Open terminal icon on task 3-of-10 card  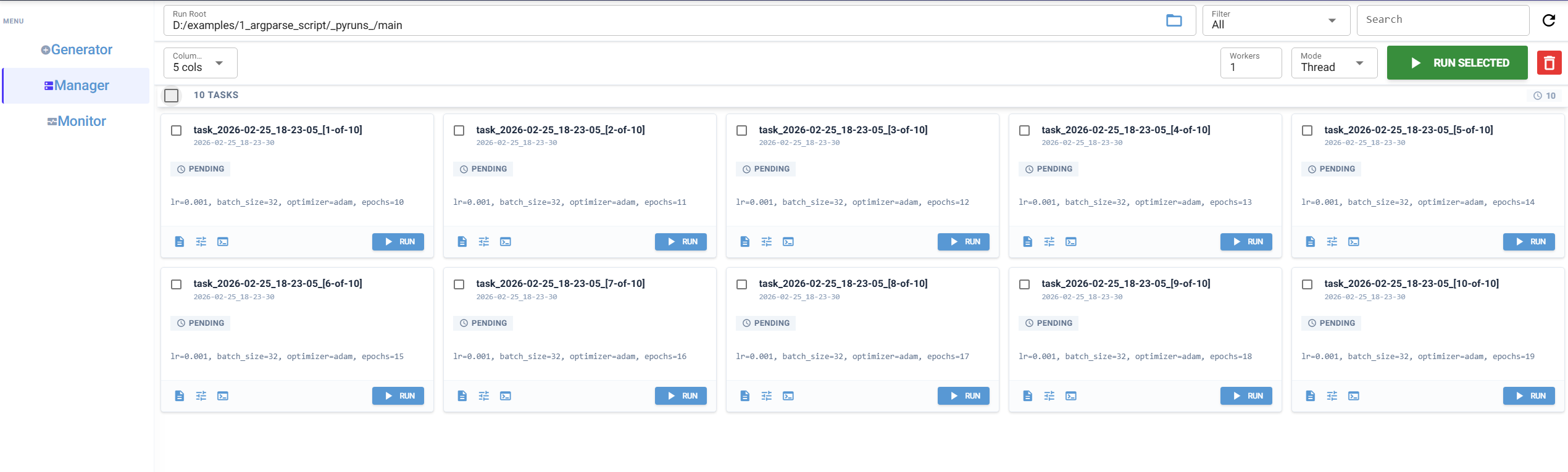[x=788, y=242]
